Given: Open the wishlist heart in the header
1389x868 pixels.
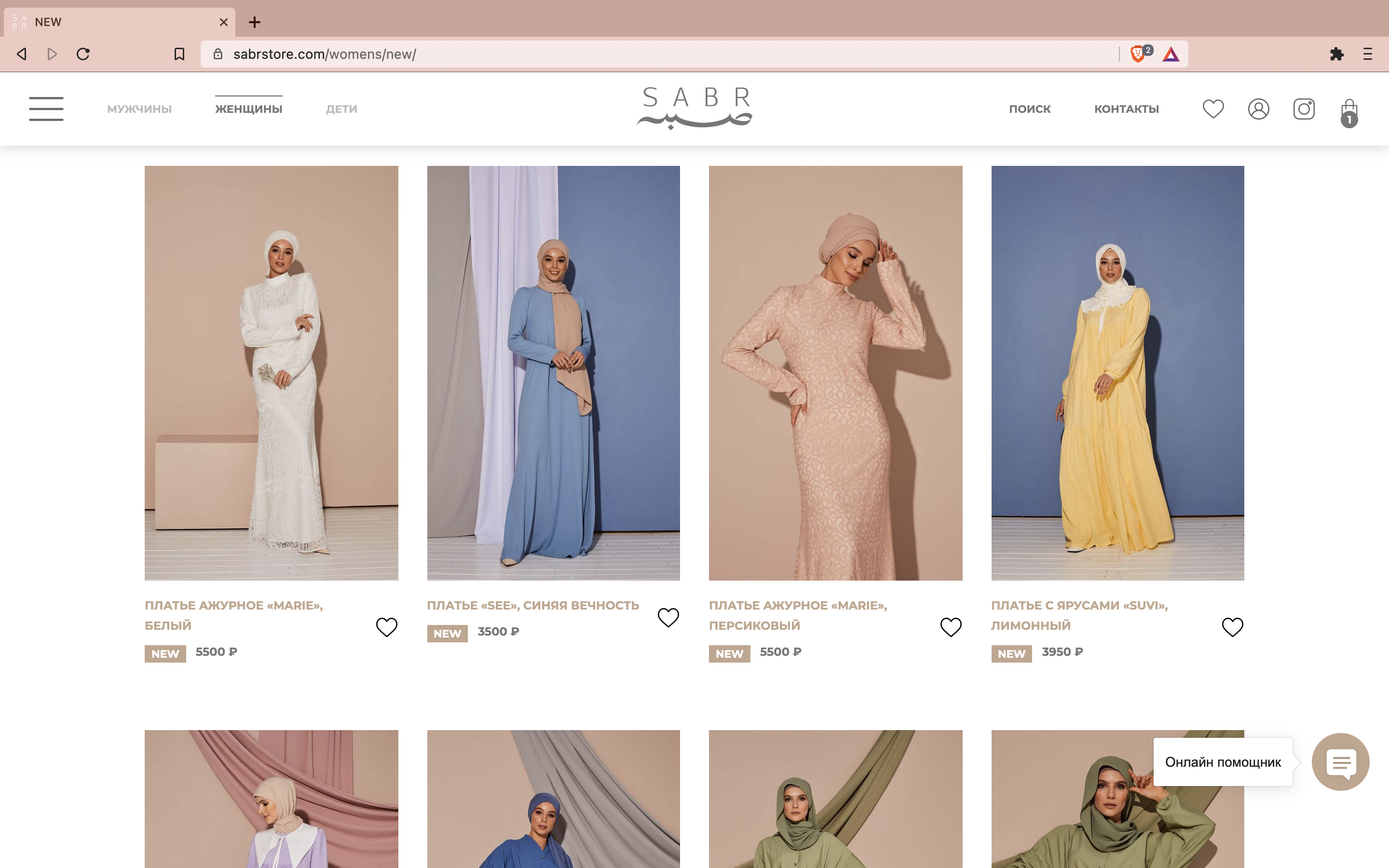Looking at the screenshot, I should [x=1213, y=108].
